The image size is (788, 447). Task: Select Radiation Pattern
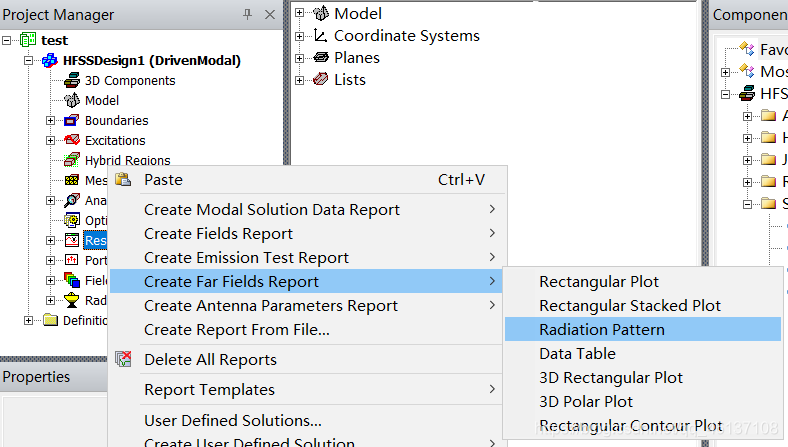click(x=643, y=329)
